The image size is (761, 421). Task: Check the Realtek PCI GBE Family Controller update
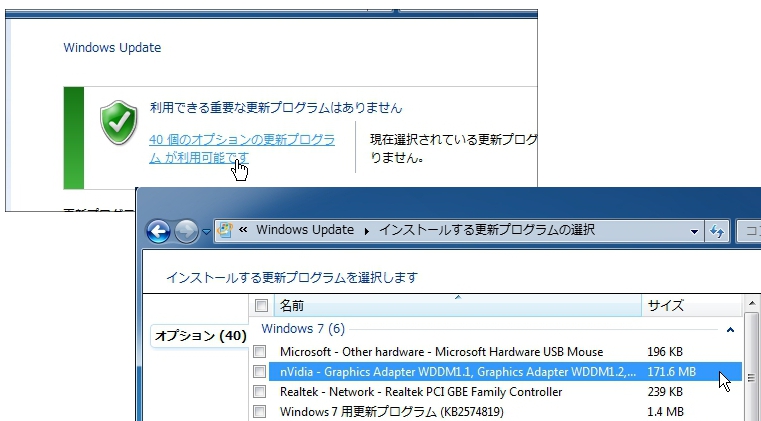[x=260, y=391]
